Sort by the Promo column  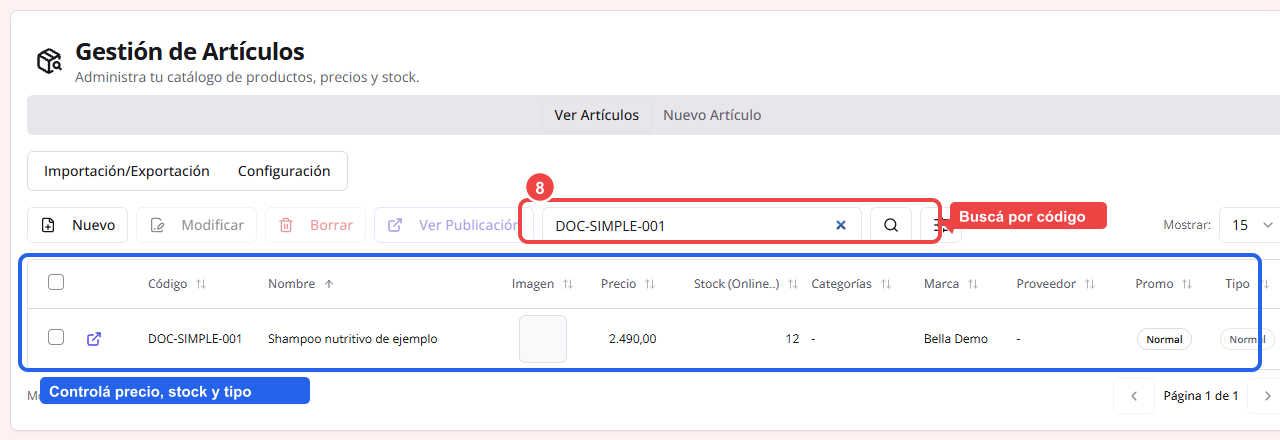coord(1165,284)
